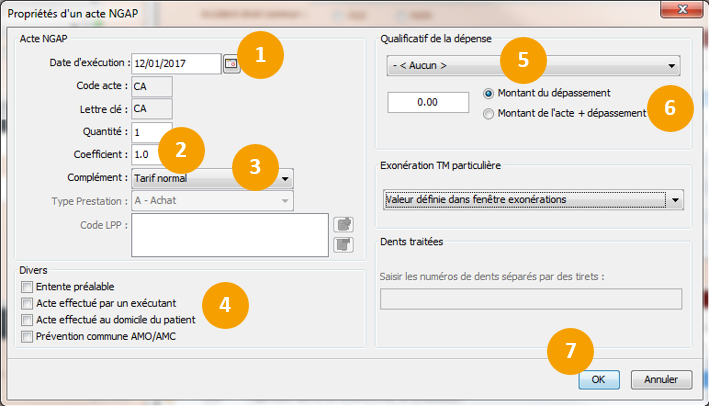Expand the Complément dropdown showing Tarif normal
The height and width of the screenshot is (406, 709).
(286, 178)
